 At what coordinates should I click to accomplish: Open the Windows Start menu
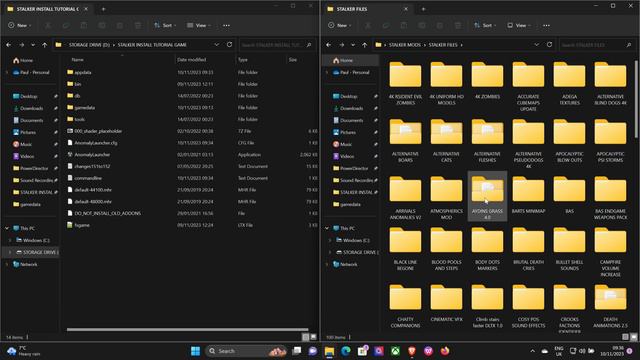[196, 351]
